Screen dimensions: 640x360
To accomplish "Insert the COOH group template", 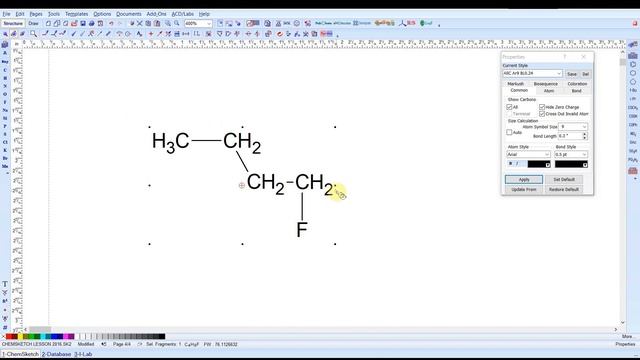I will [x=633, y=116].
